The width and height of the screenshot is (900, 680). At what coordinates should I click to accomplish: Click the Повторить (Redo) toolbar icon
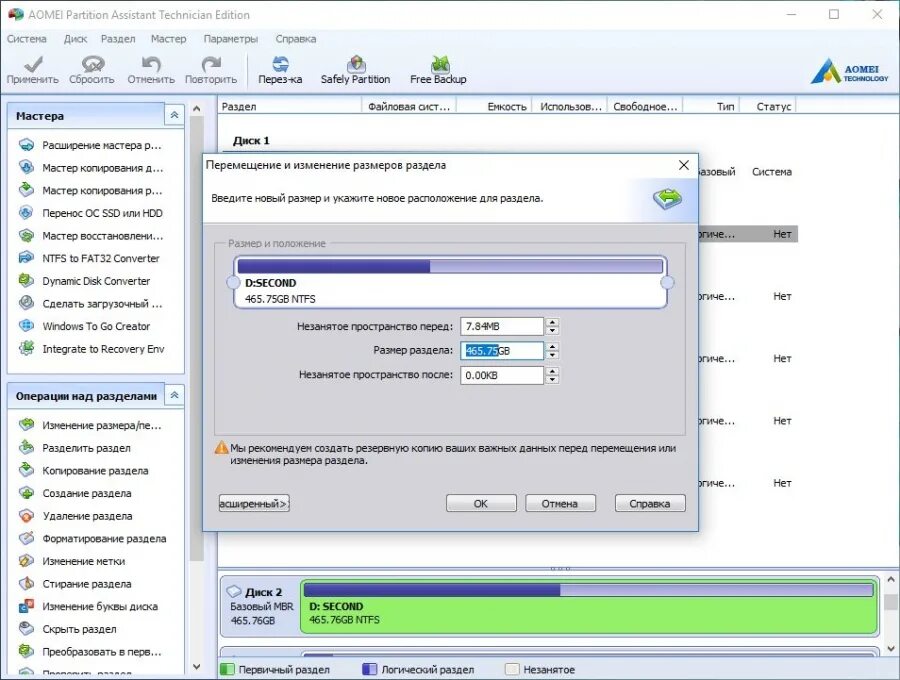[211, 70]
